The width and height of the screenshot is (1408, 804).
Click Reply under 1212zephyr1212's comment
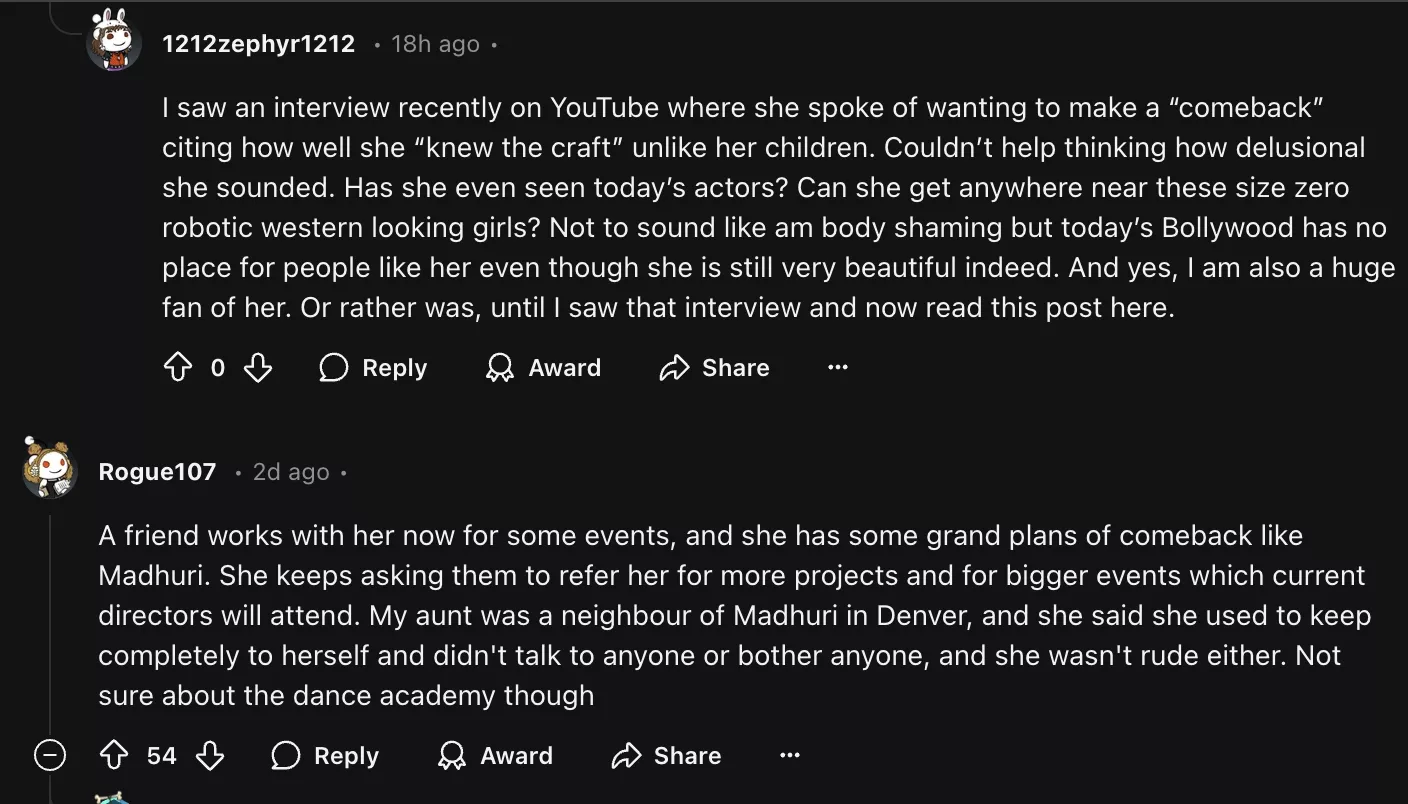click(x=373, y=368)
